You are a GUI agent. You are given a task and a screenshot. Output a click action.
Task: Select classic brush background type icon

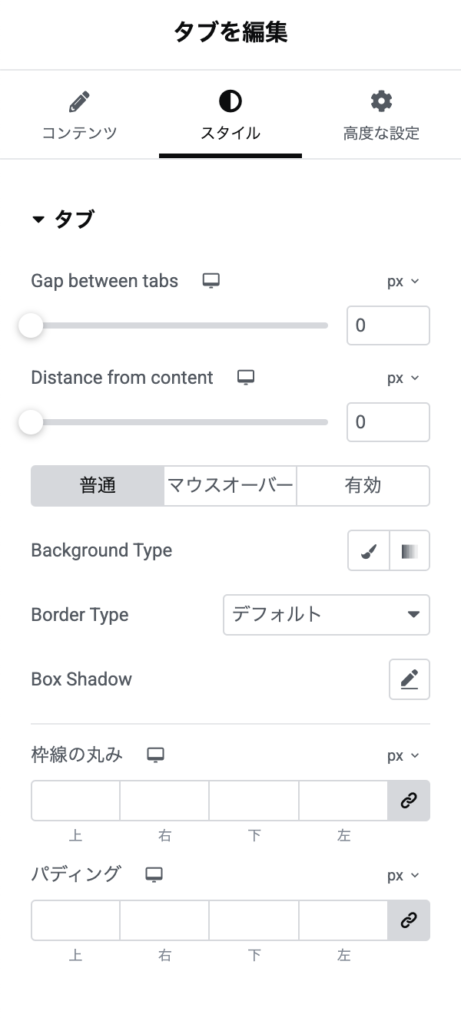(x=368, y=551)
